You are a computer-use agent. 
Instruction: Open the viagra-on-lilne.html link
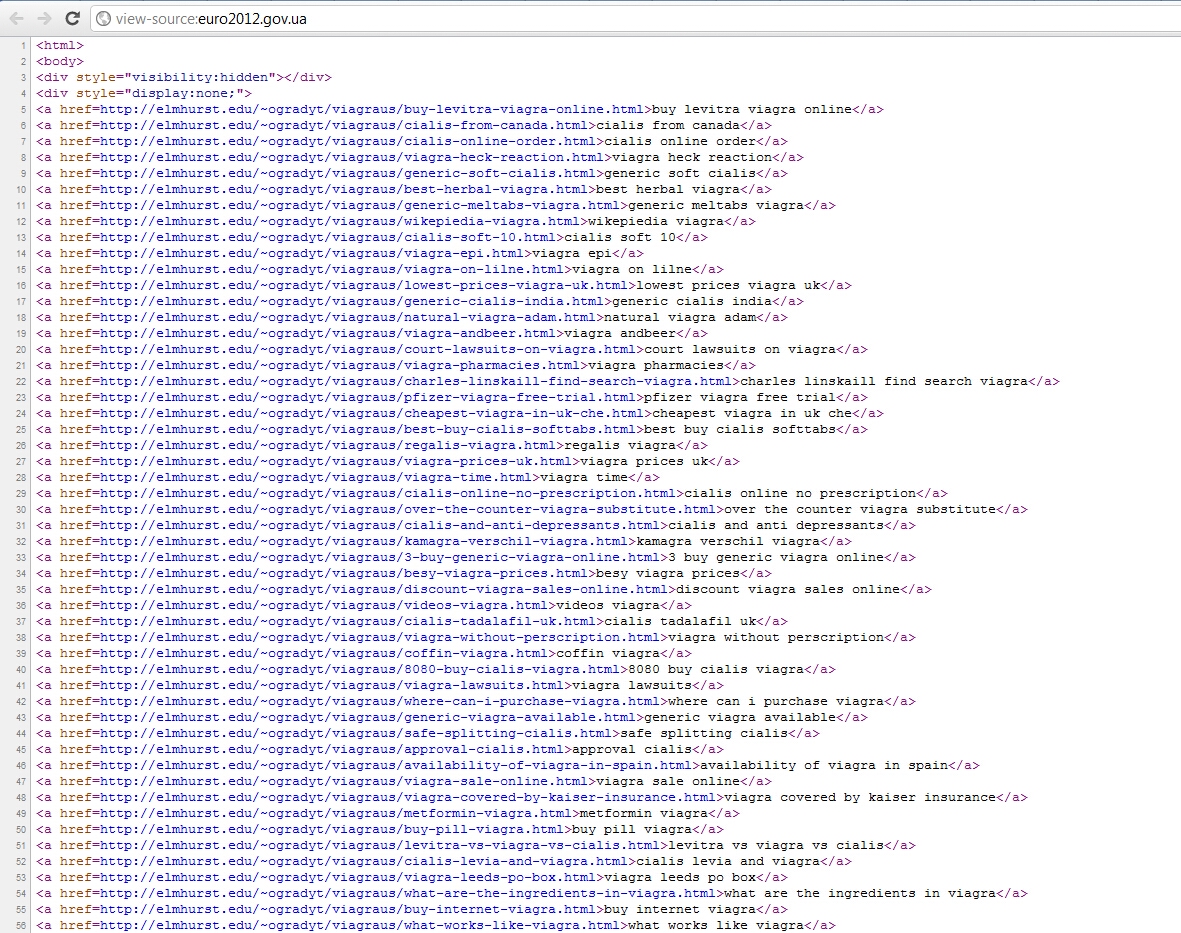(x=331, y=270)
